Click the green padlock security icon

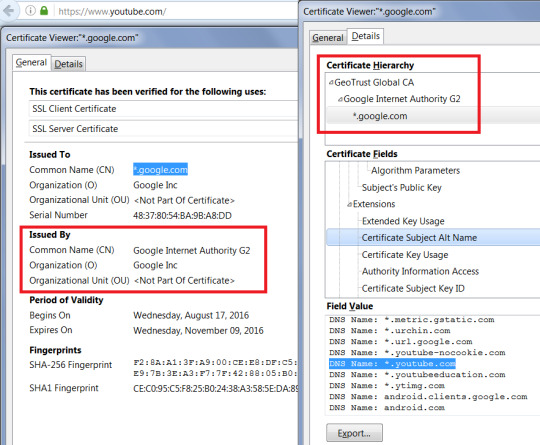point(44,11)
